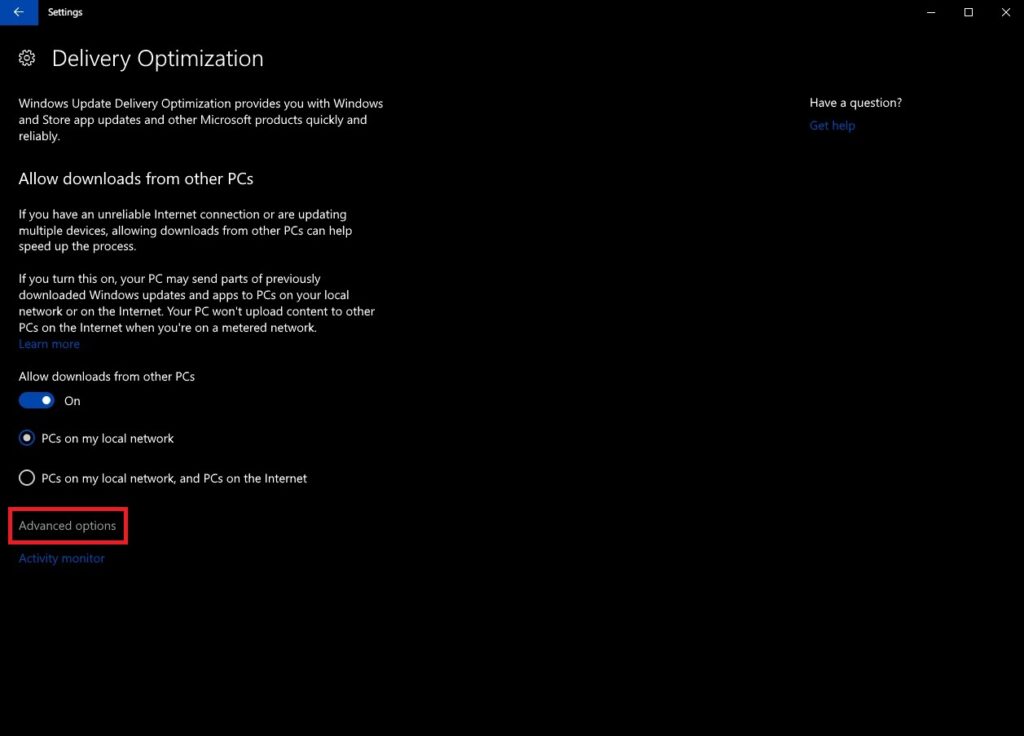The image size is (1024, 736).
Task: Open Activity monitor
Action: tap(61, 558)
